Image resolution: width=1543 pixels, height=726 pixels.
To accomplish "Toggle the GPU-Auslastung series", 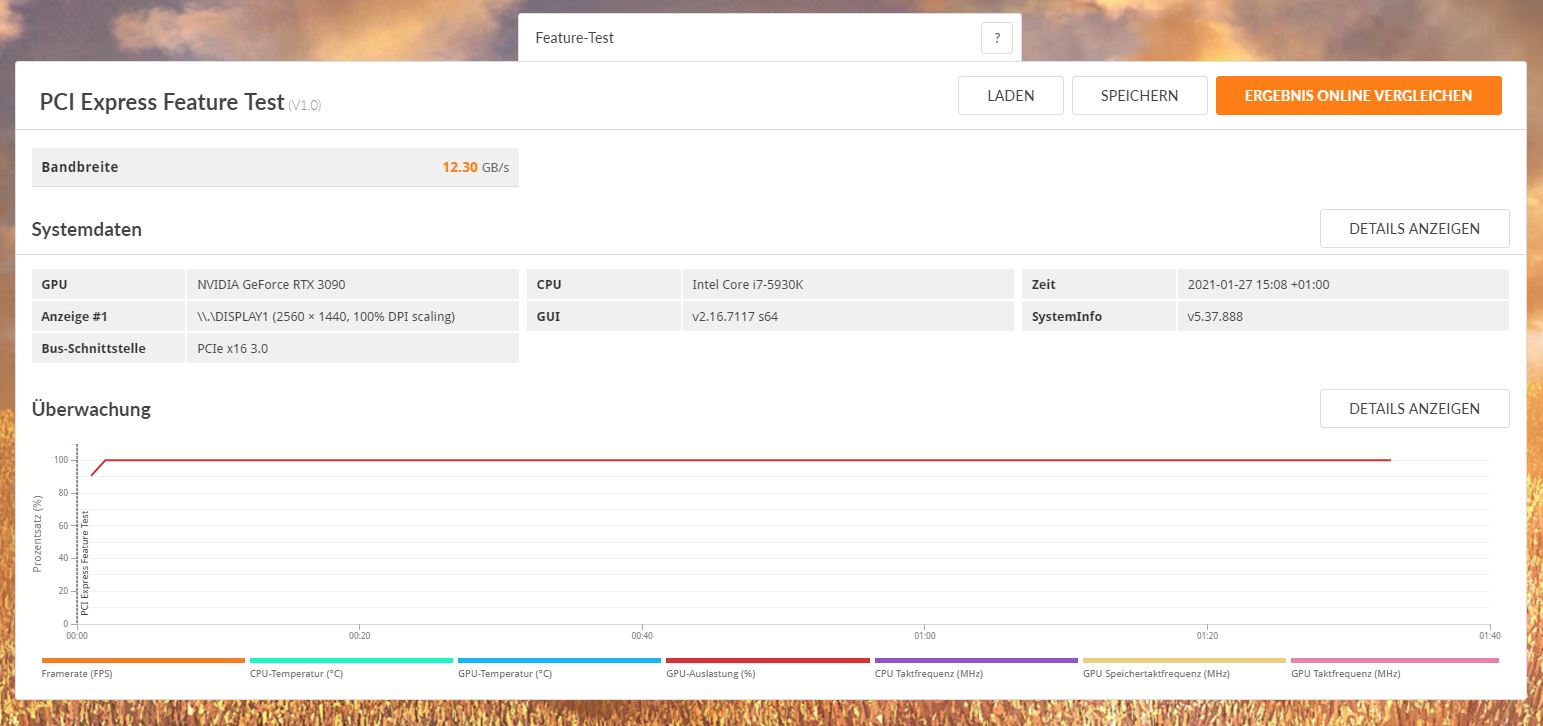I will 711,673.
